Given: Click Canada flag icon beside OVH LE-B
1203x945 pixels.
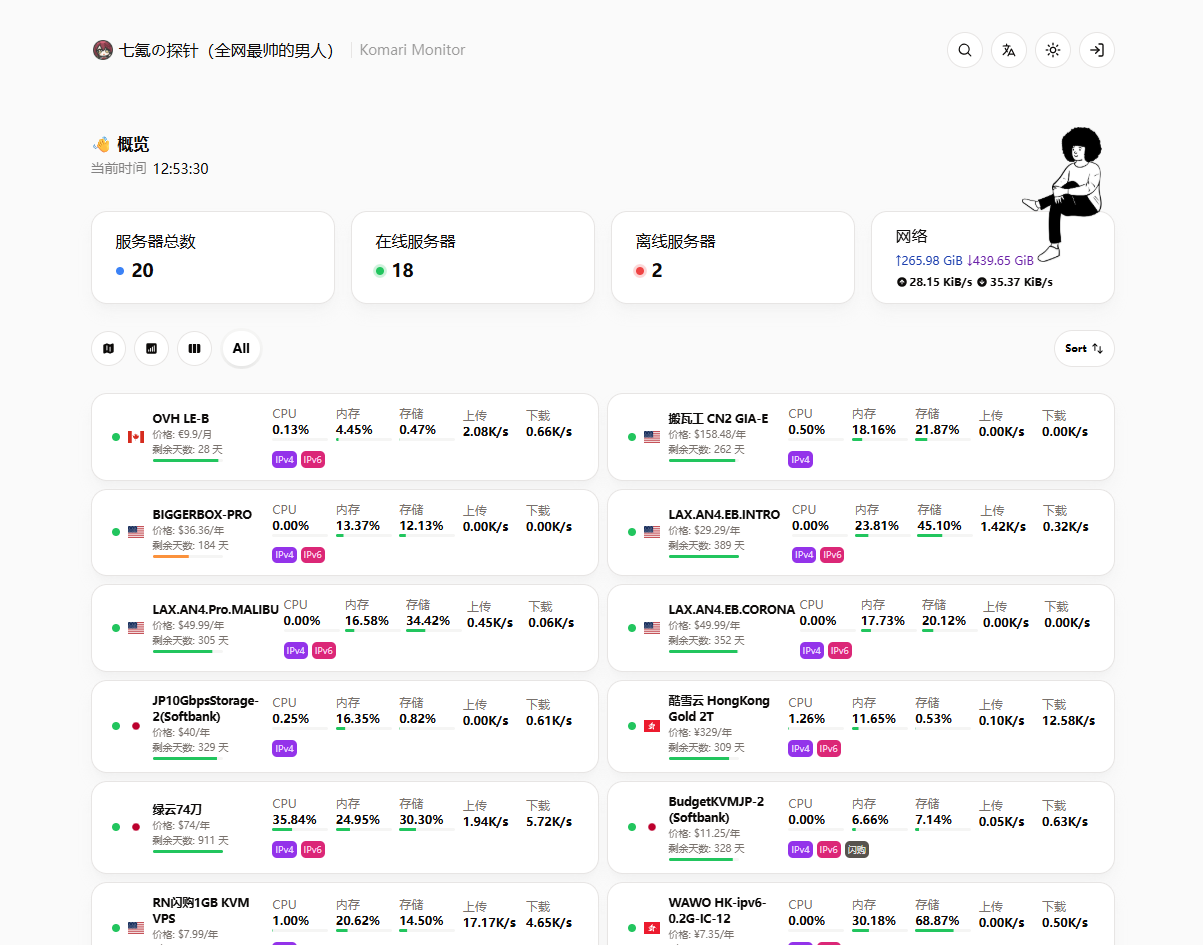Looking at the screenshot, I should click(136, 437).
